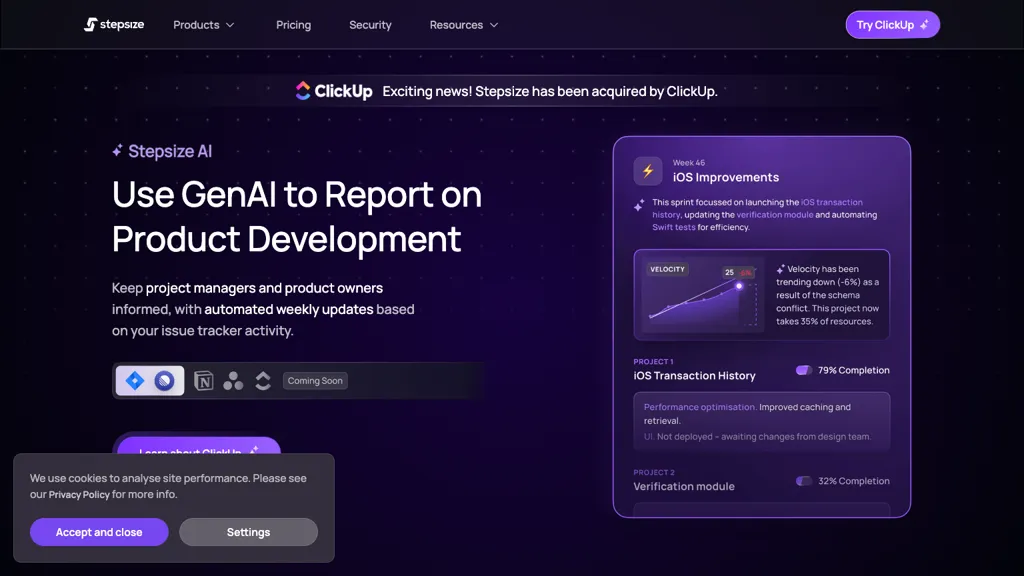Click the verification module link in summary
This screenshot has width=1024, height=576.
(775, 215)
